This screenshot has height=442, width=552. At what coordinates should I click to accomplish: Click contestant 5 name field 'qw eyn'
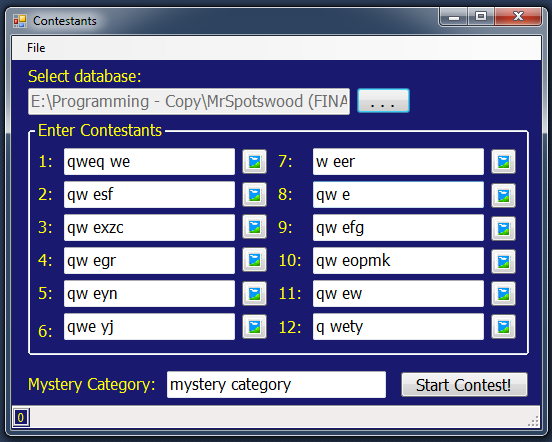click(x=149, y=294)
